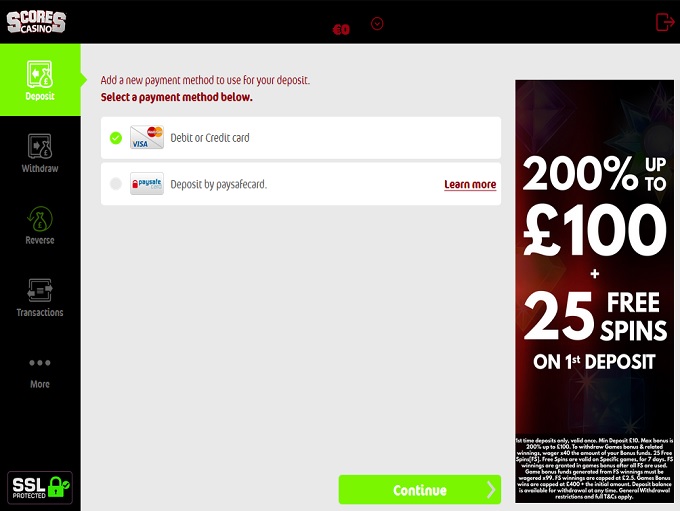Screen dimensions: 680x511
Task: Expand the balance dropdown chevron
Action: pyautogui.click(x=377, y=23)
